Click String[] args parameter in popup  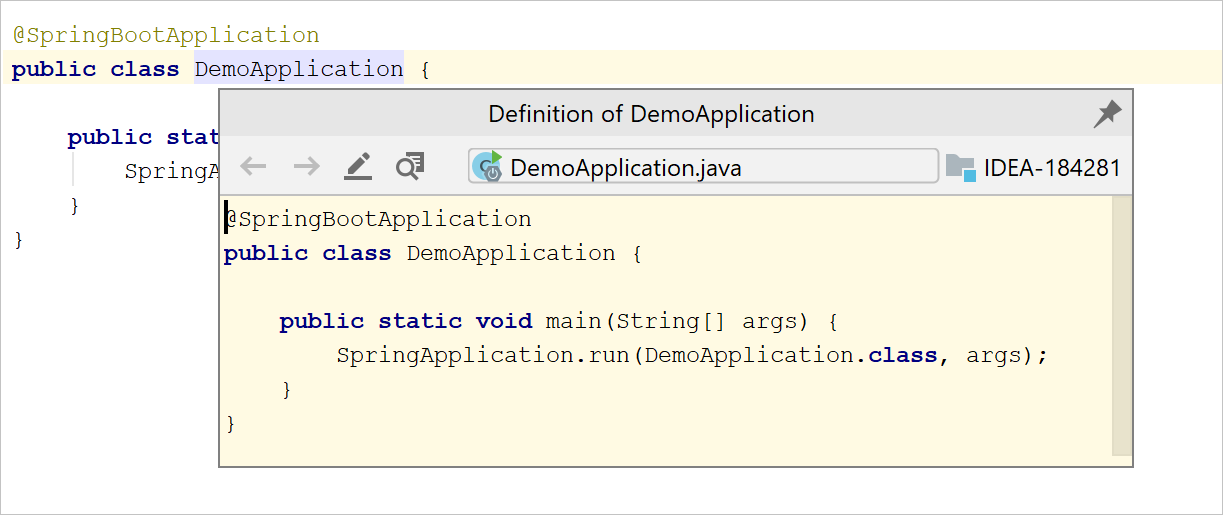(710, 321)
